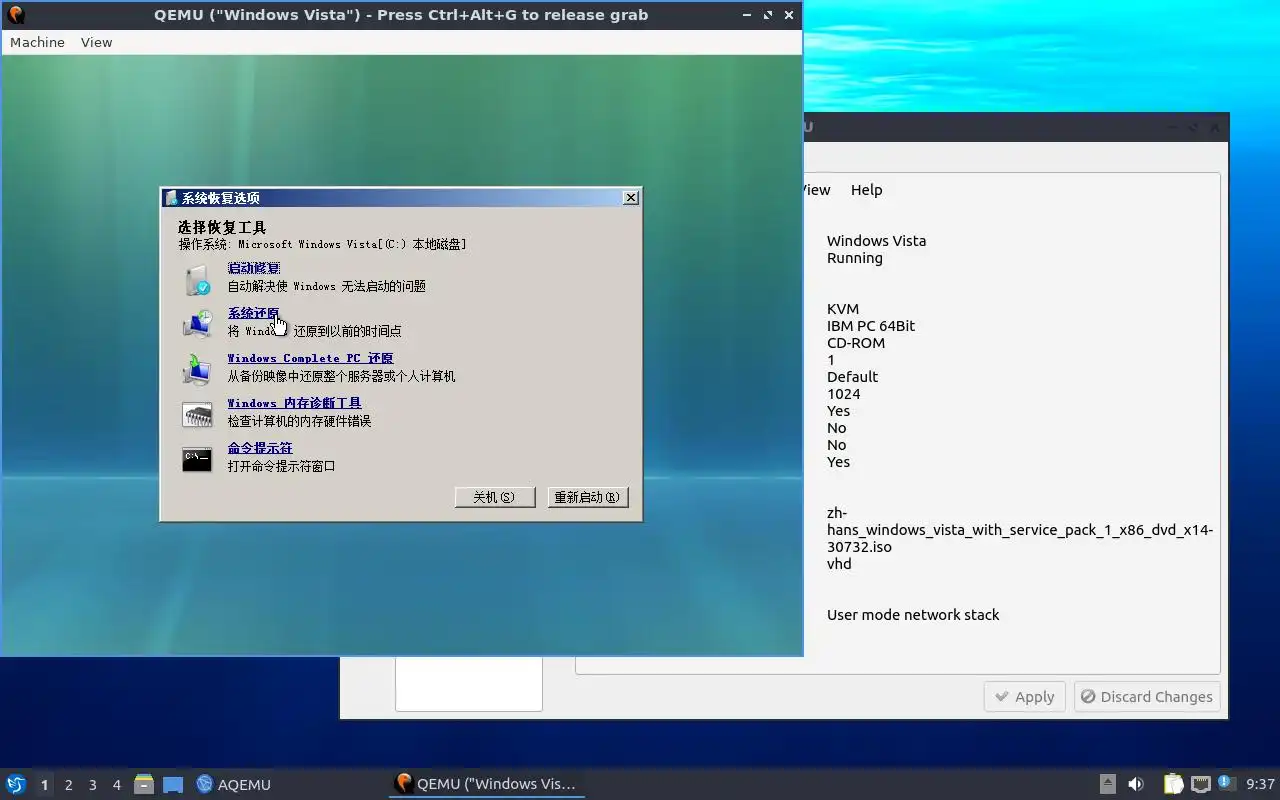Click the 'vhd' disk value in AQEMU
Screen dimensions: 1280x800
(839, 564)
